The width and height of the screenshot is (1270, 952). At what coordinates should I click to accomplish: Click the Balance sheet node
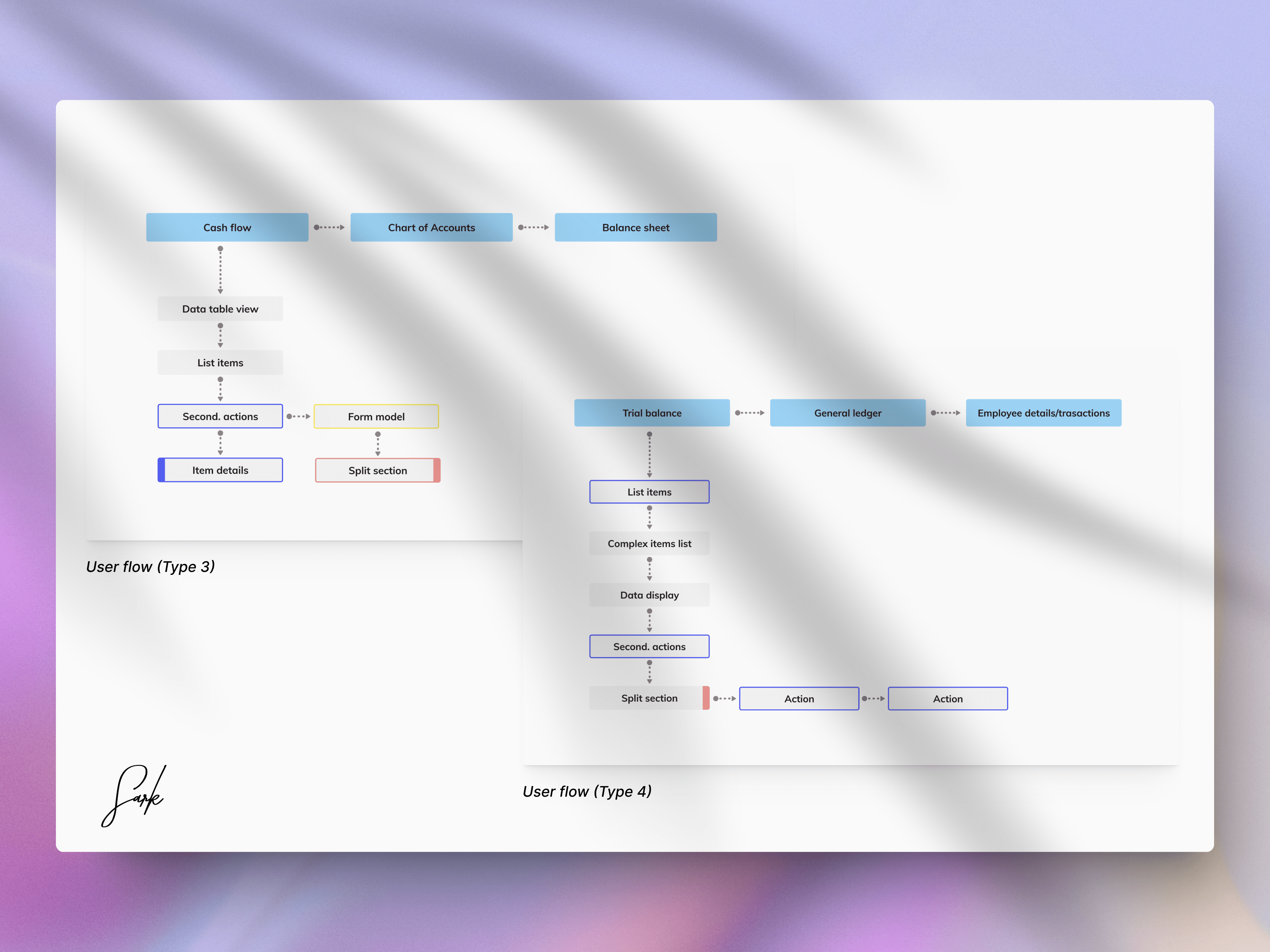click(636, 227)
